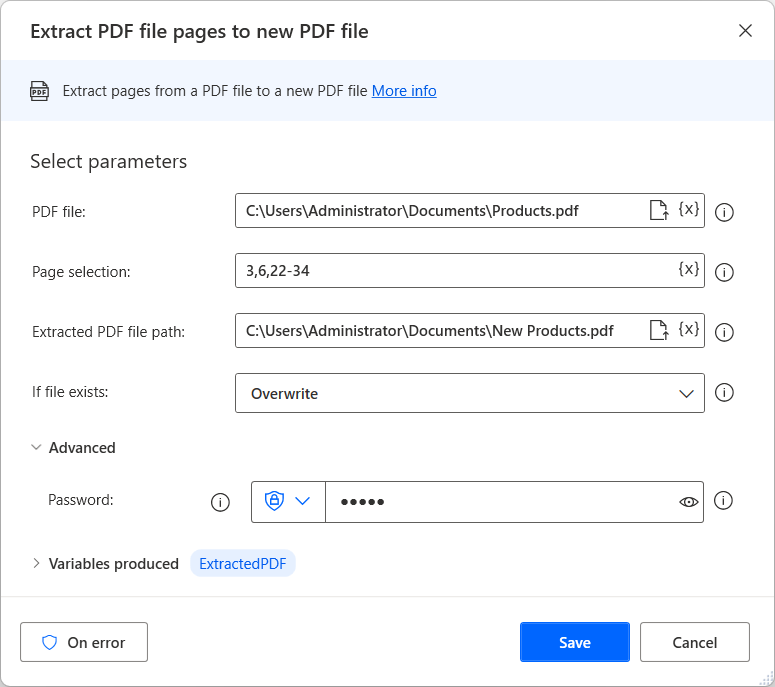The width and height of the screenshot is (775, 687).
Task: Click the Save button
Action: click(x=574, y=642)
